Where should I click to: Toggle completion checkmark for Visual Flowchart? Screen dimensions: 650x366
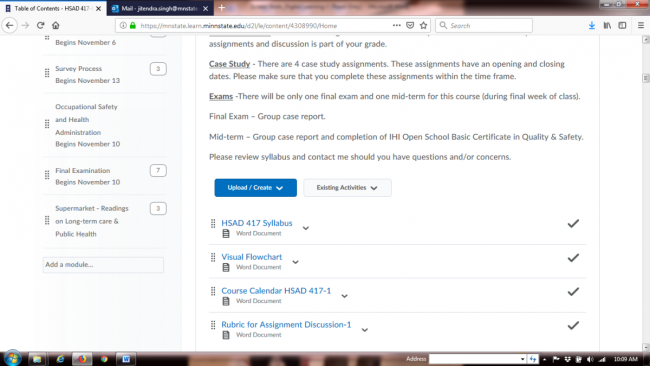(573, 257)
